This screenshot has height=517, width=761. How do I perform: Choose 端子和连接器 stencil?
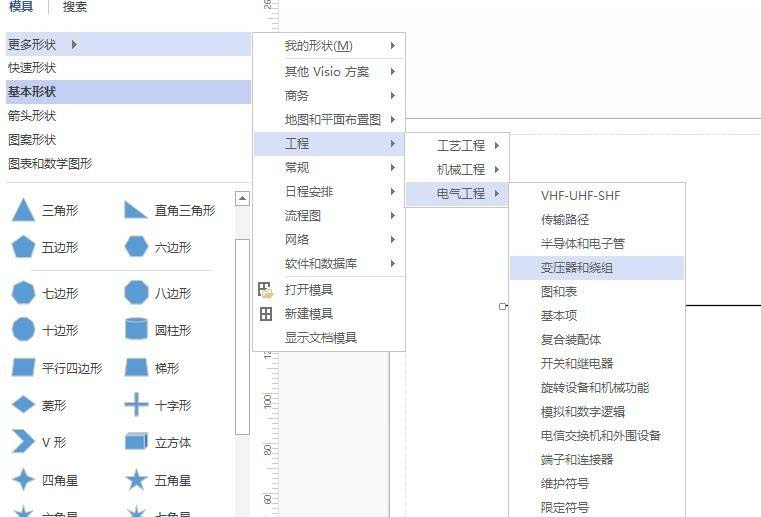[597, 460]
